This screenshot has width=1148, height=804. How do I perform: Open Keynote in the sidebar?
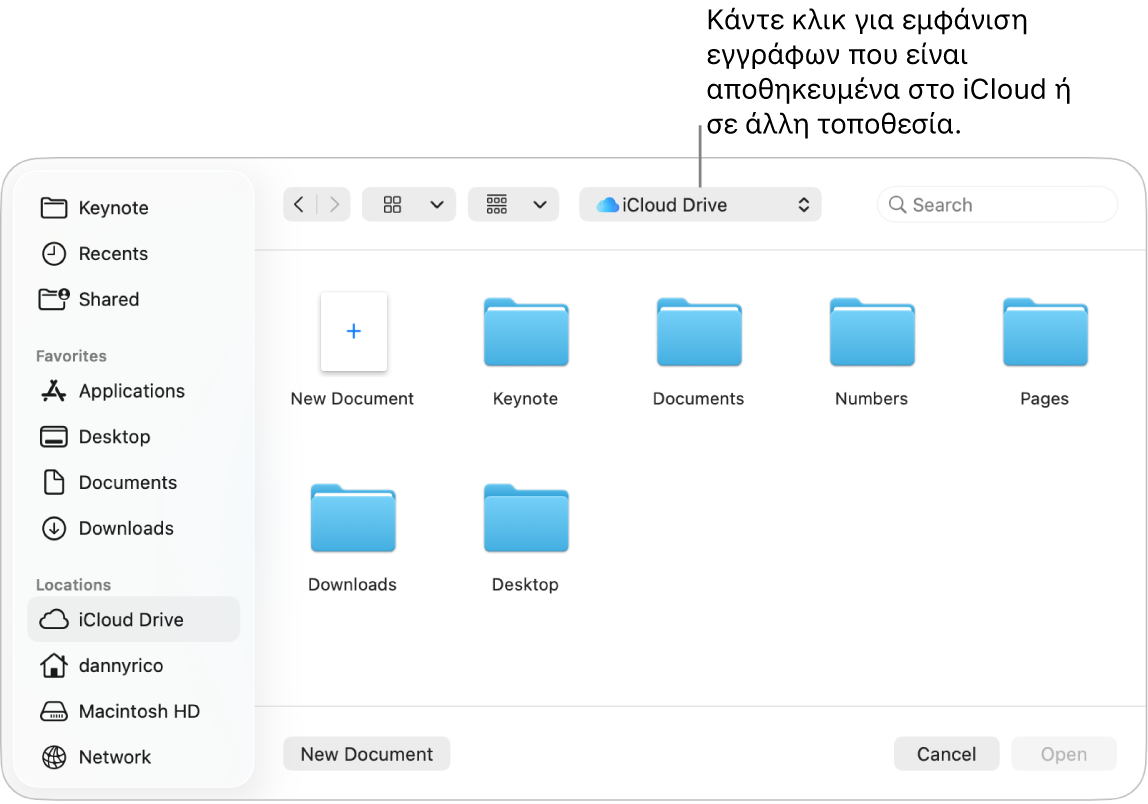tap(133, 208)
